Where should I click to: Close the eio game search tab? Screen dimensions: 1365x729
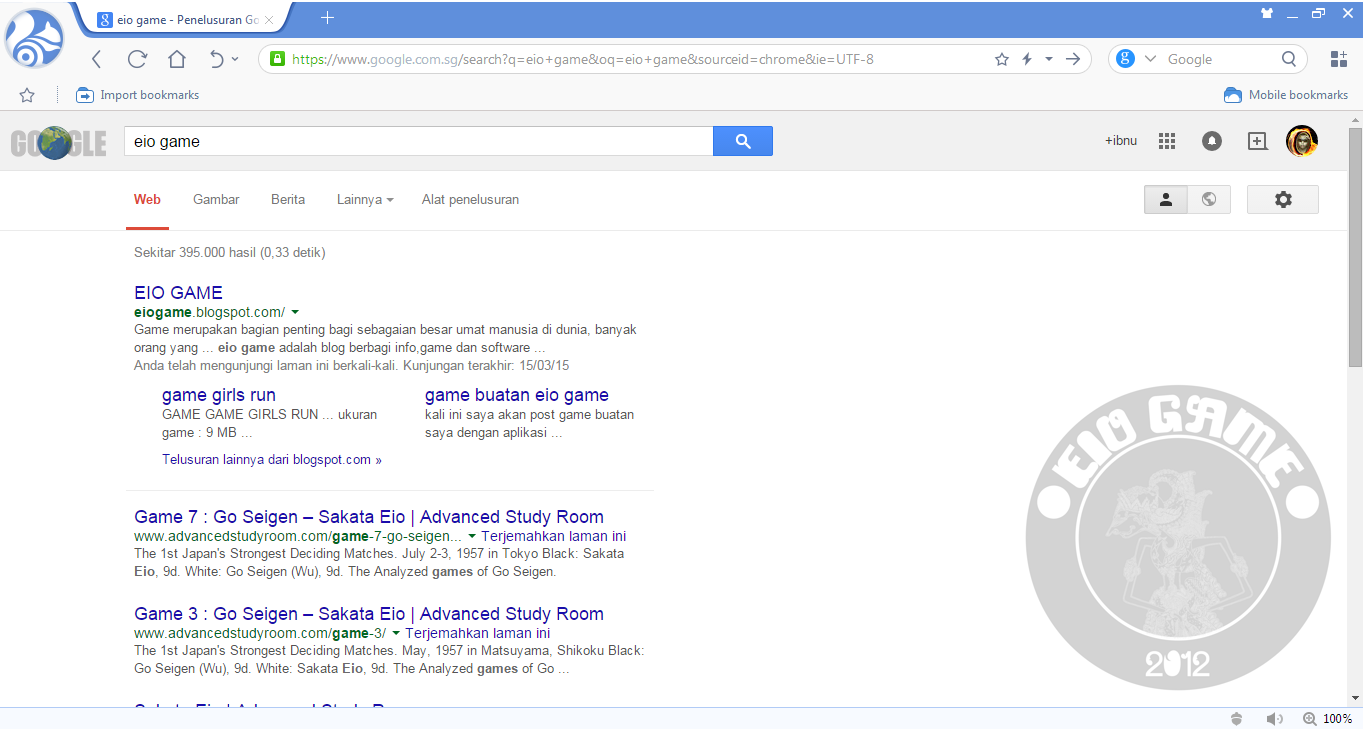268,19
